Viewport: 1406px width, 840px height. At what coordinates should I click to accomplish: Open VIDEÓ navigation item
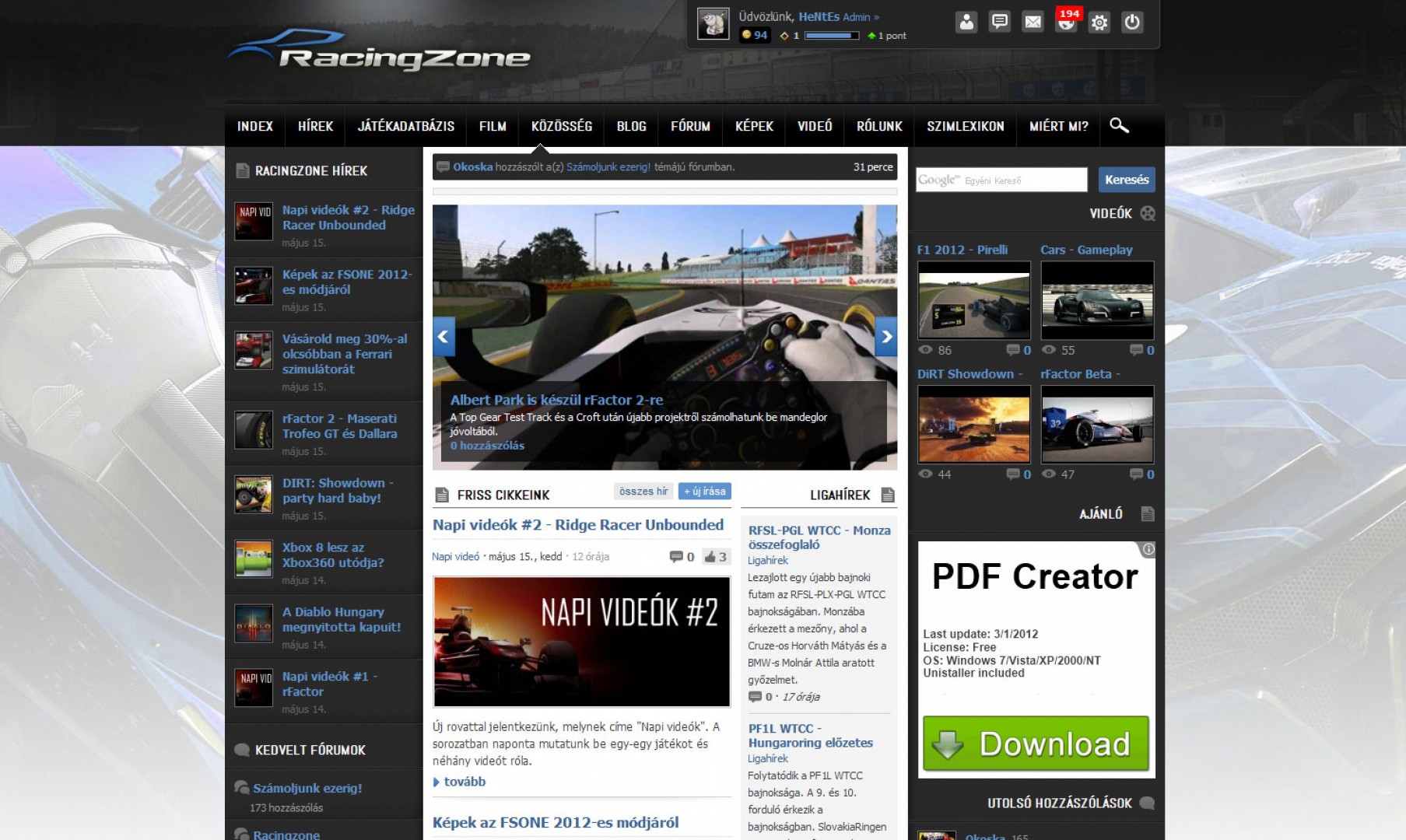coord(815,126)
